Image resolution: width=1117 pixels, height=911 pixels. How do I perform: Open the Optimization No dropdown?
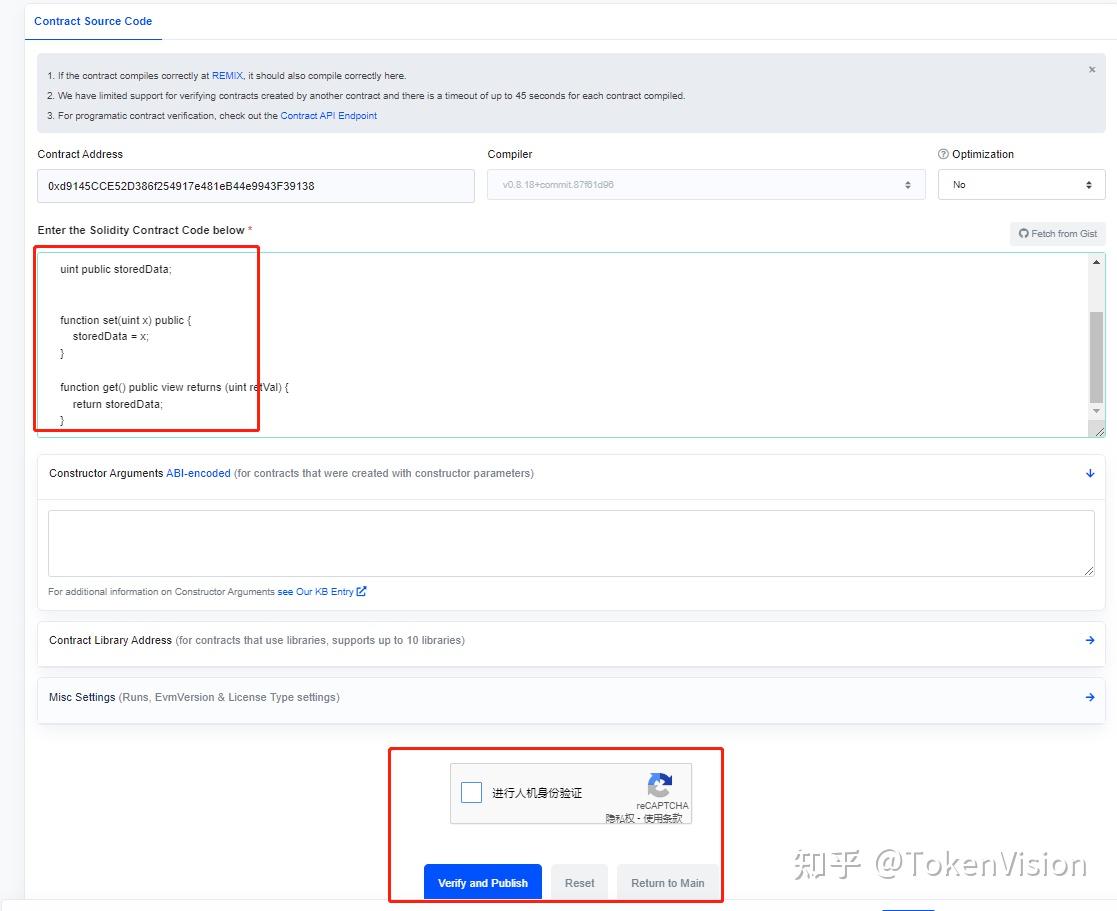pyautogui.click(x=1022, y=184)
